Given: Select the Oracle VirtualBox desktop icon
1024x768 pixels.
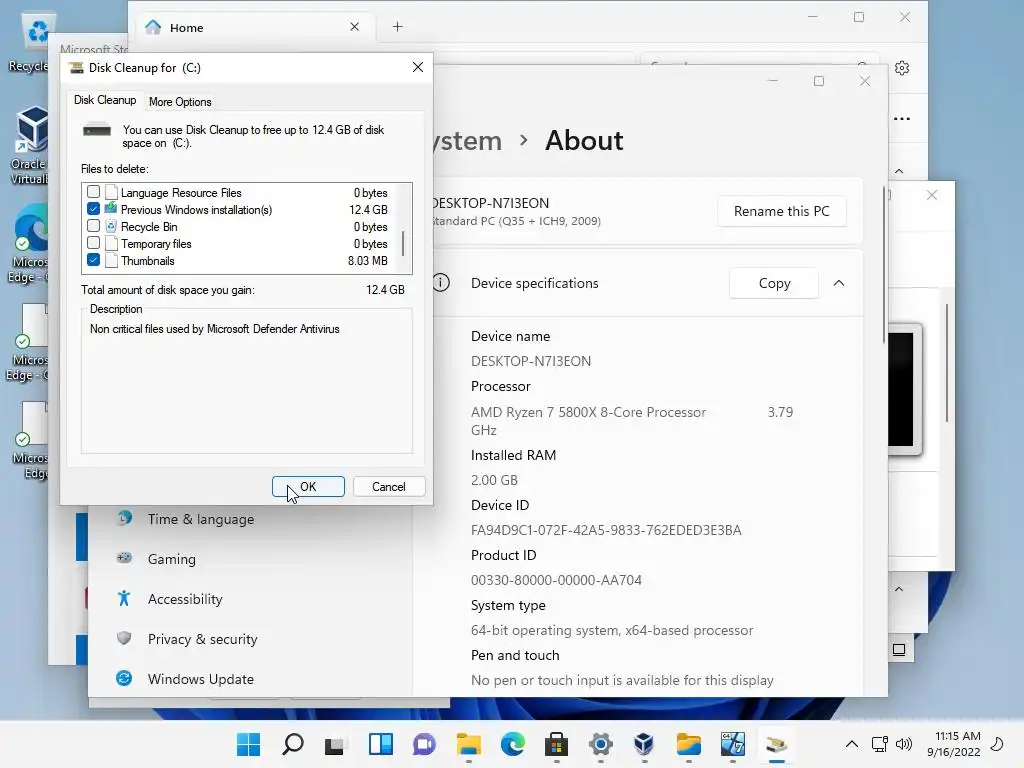Looking at the screenshot, I should point(31,145).
